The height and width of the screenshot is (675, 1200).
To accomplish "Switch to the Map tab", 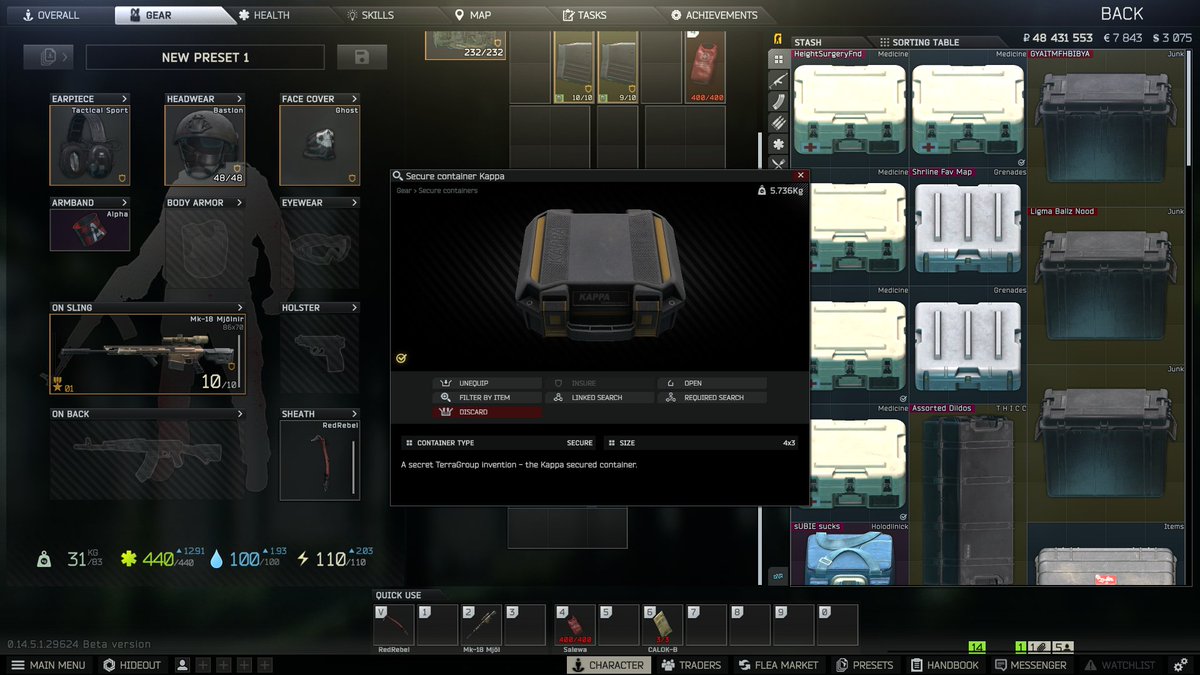I will pos(473,15).
